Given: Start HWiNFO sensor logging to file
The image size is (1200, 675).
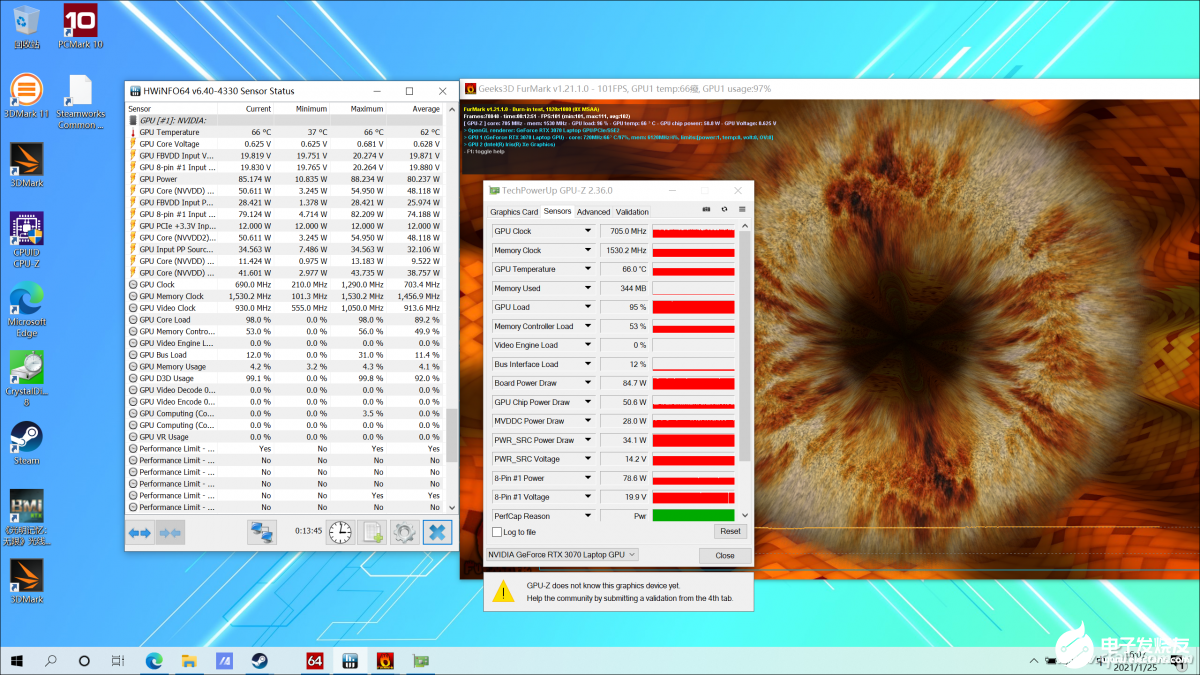Looking at the screenshot, I should (x=372, y=533).
